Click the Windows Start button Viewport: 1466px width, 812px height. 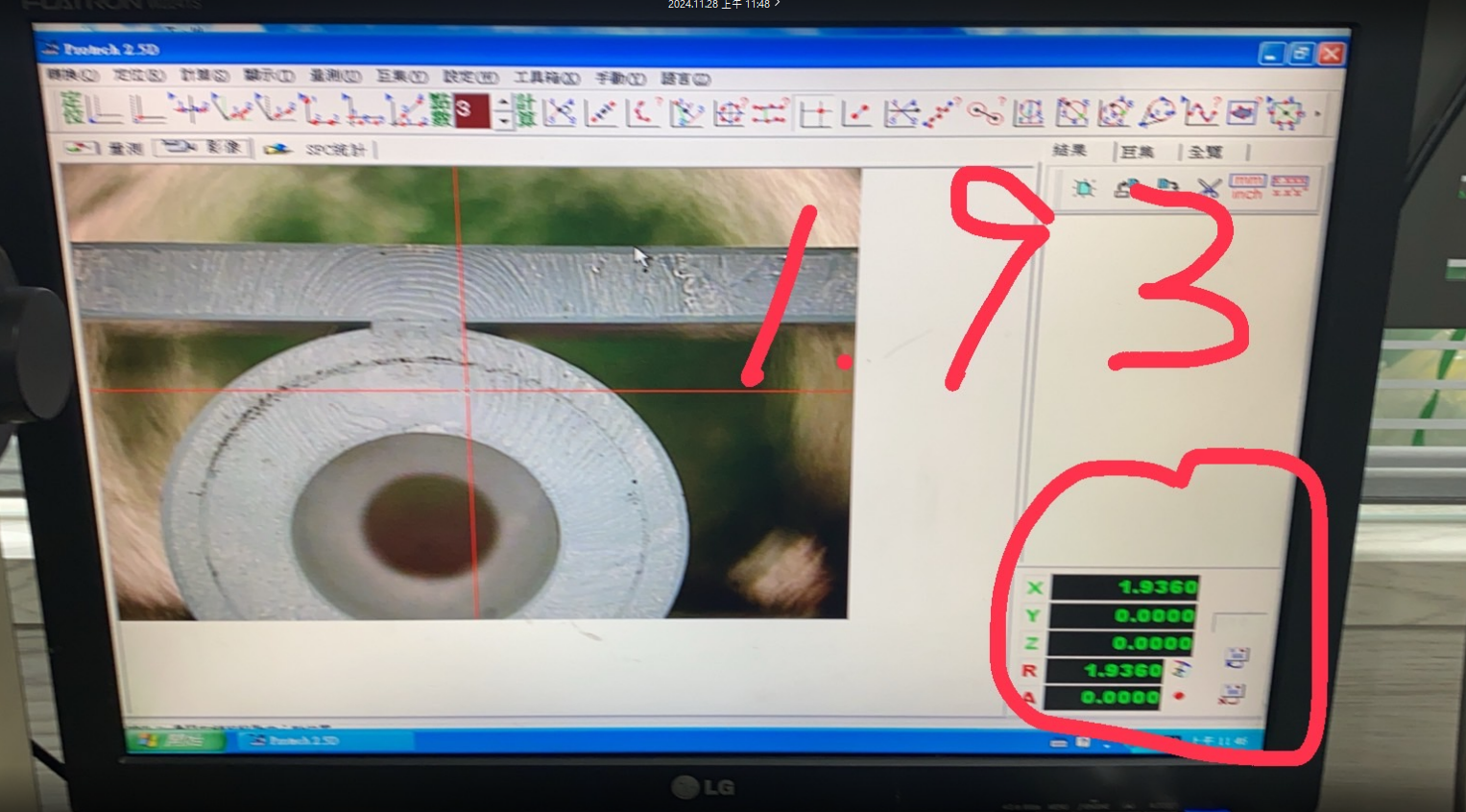pyautogui.click(x=175, y=740)
